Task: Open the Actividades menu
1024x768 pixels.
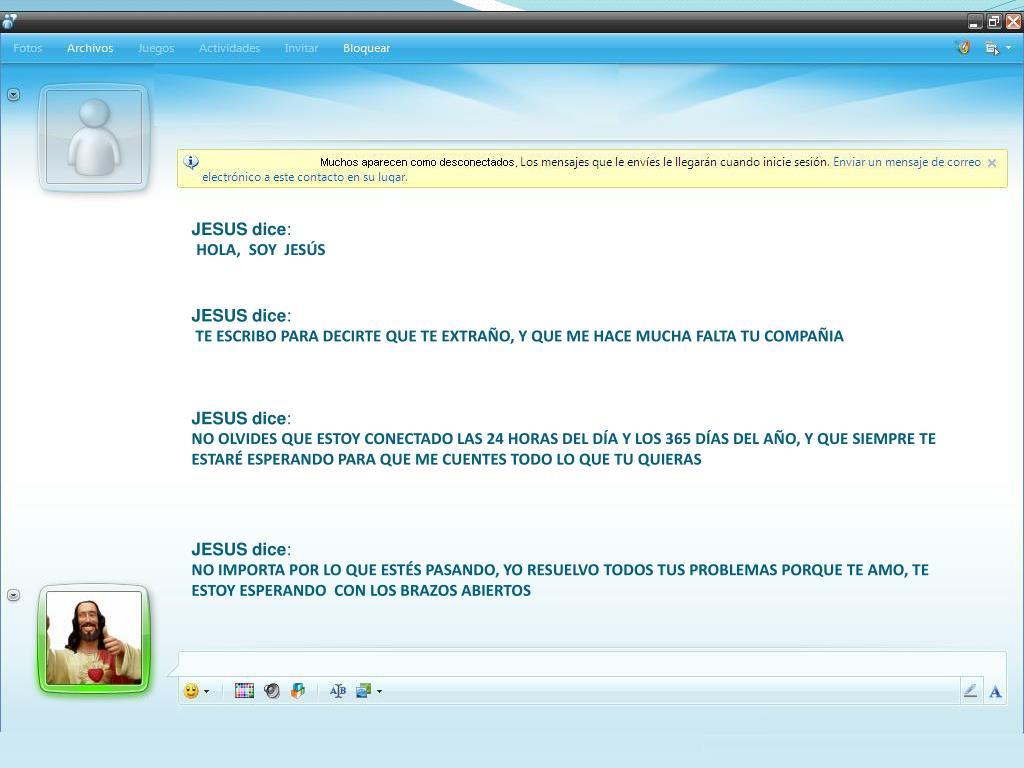Action: pyautogui.click(x=229, y=48)
